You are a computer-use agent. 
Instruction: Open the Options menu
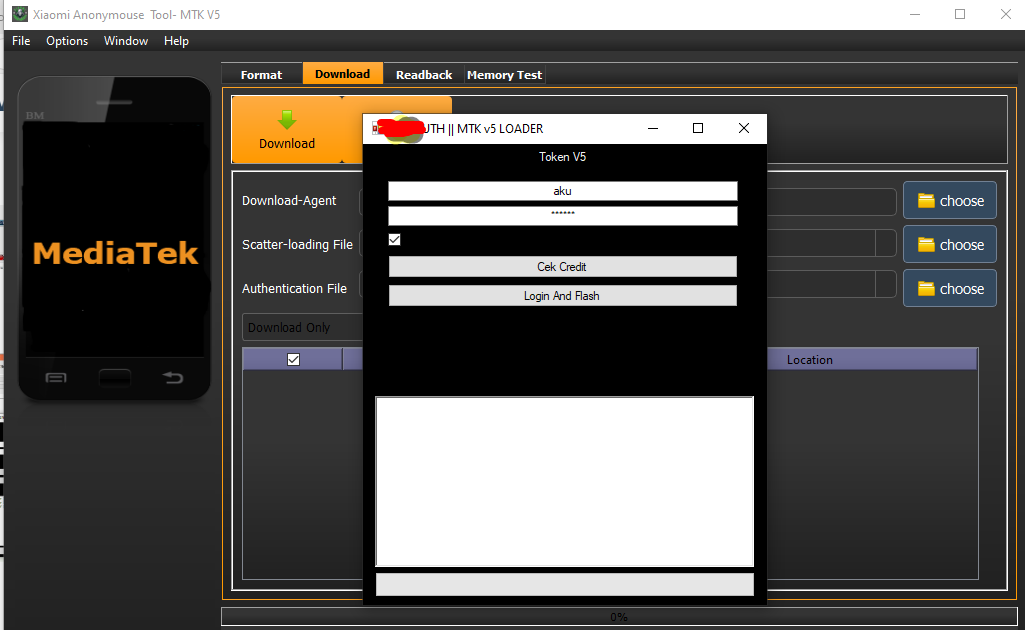point(67,41)
